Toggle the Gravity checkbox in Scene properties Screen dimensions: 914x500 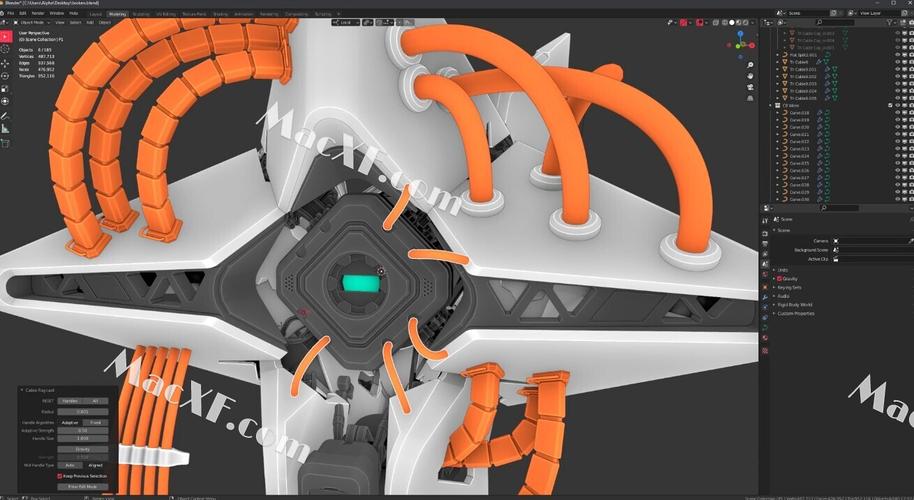[x=779, y=279]
